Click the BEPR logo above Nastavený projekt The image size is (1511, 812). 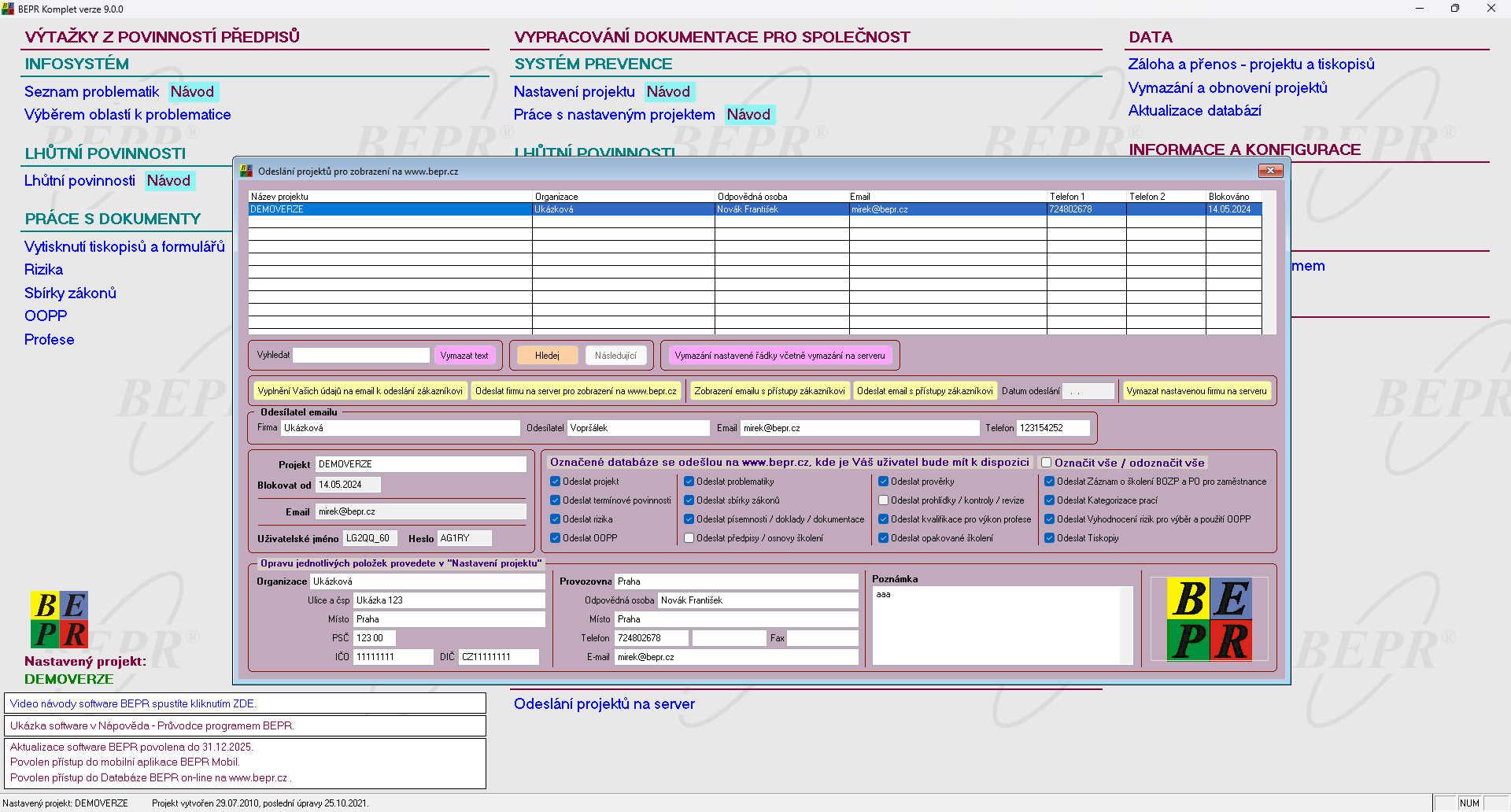pyautogui.click(x=59, y=619)
